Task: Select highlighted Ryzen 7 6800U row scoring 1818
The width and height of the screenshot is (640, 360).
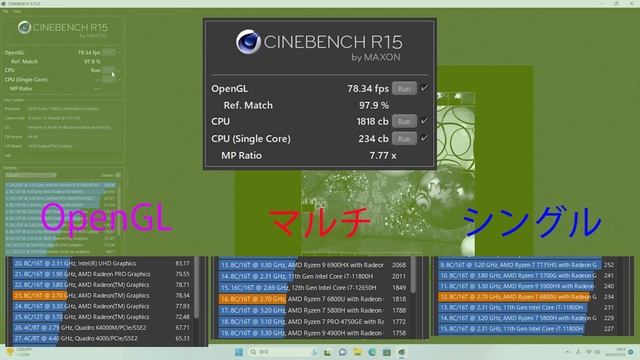Action: click(x=313, y=299)
